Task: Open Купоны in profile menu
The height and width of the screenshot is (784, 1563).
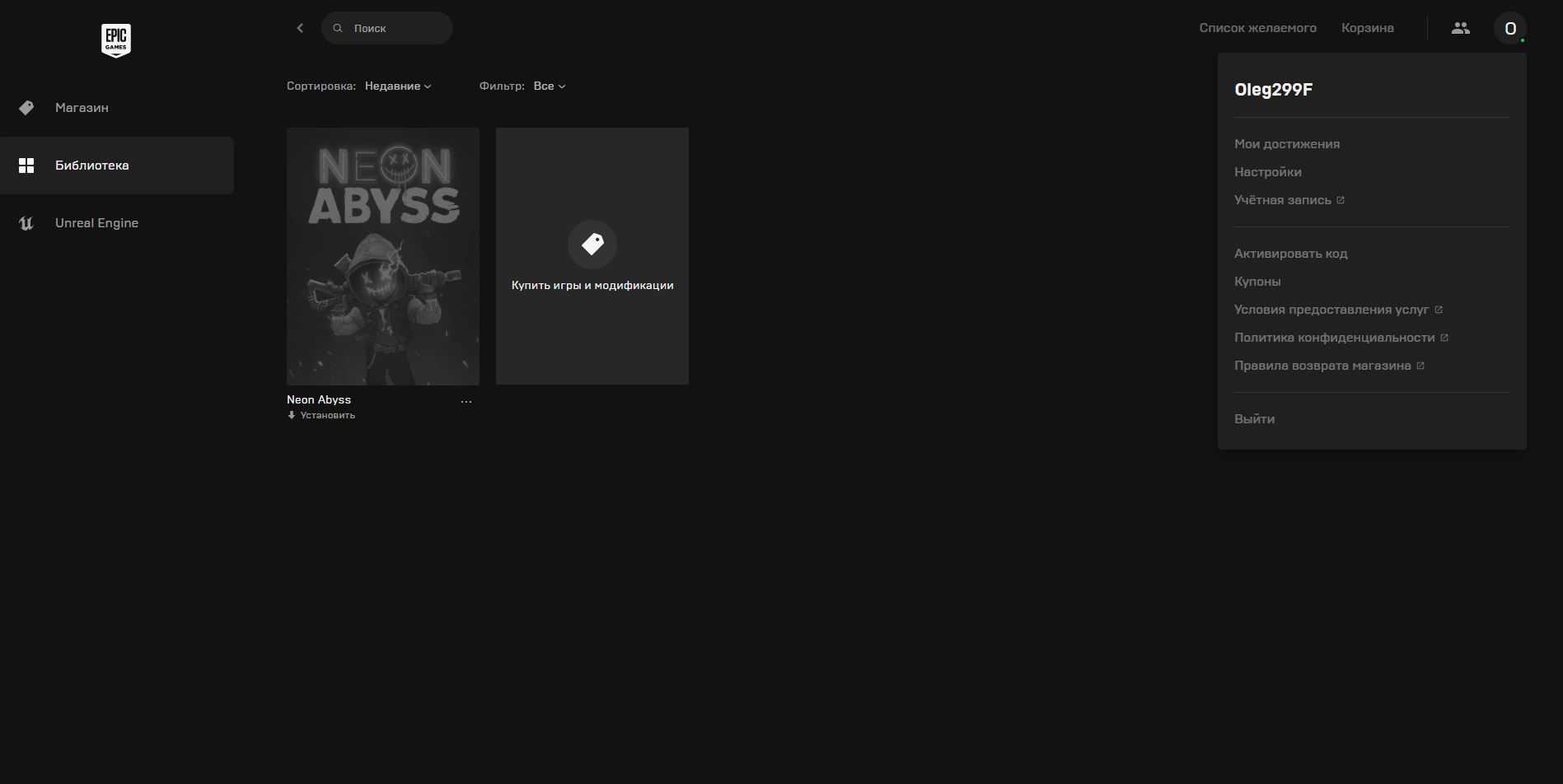Action: 1257,282
